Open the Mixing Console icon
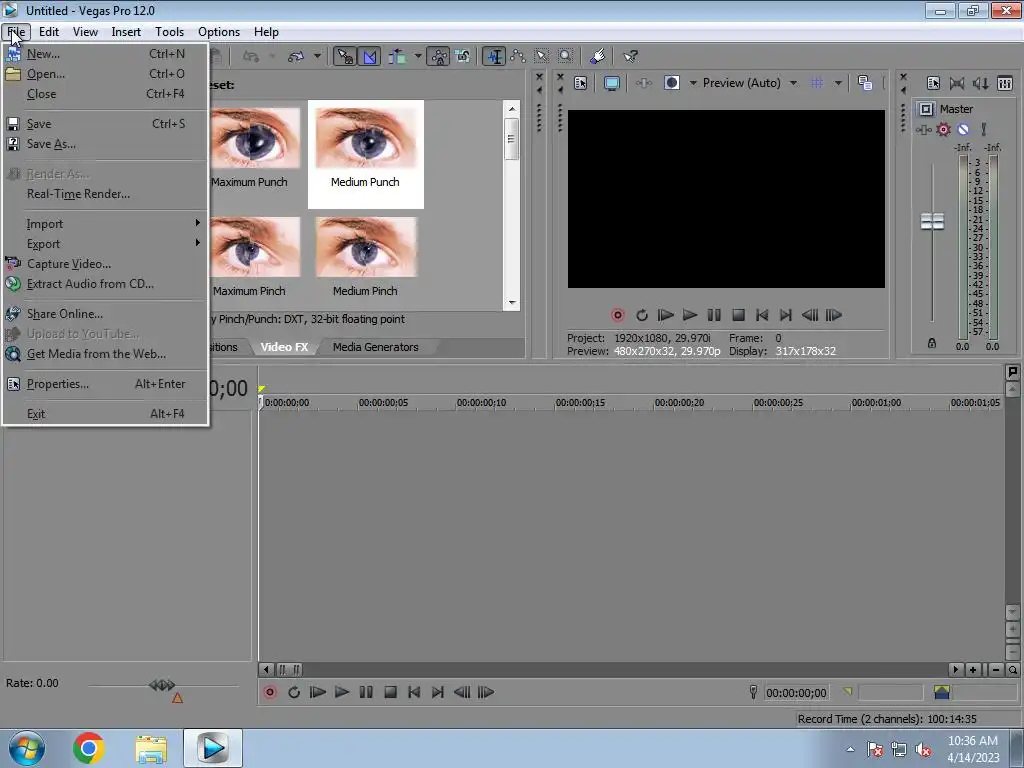Viewport: 1024px width, 768px height. click(x=1004, y=83)
